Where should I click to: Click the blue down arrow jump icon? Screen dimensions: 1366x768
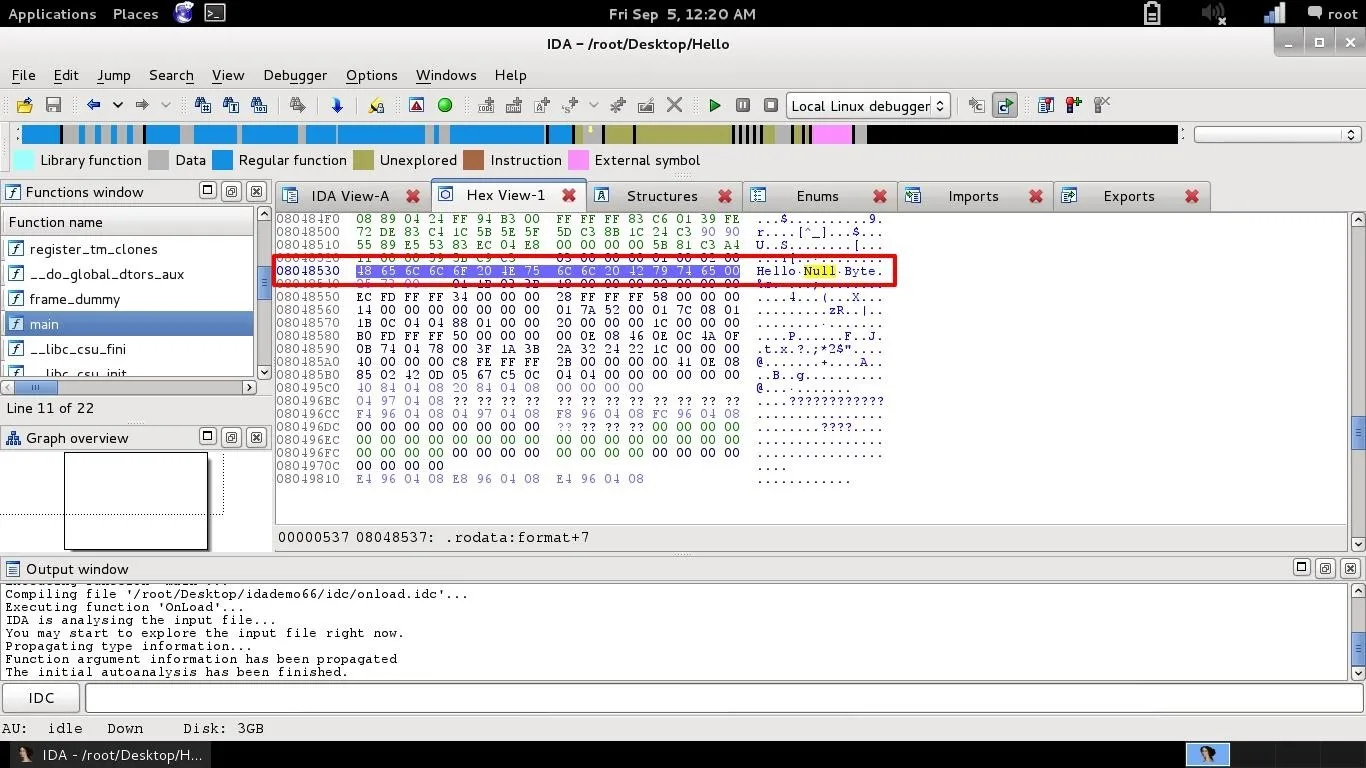point(337,105)
